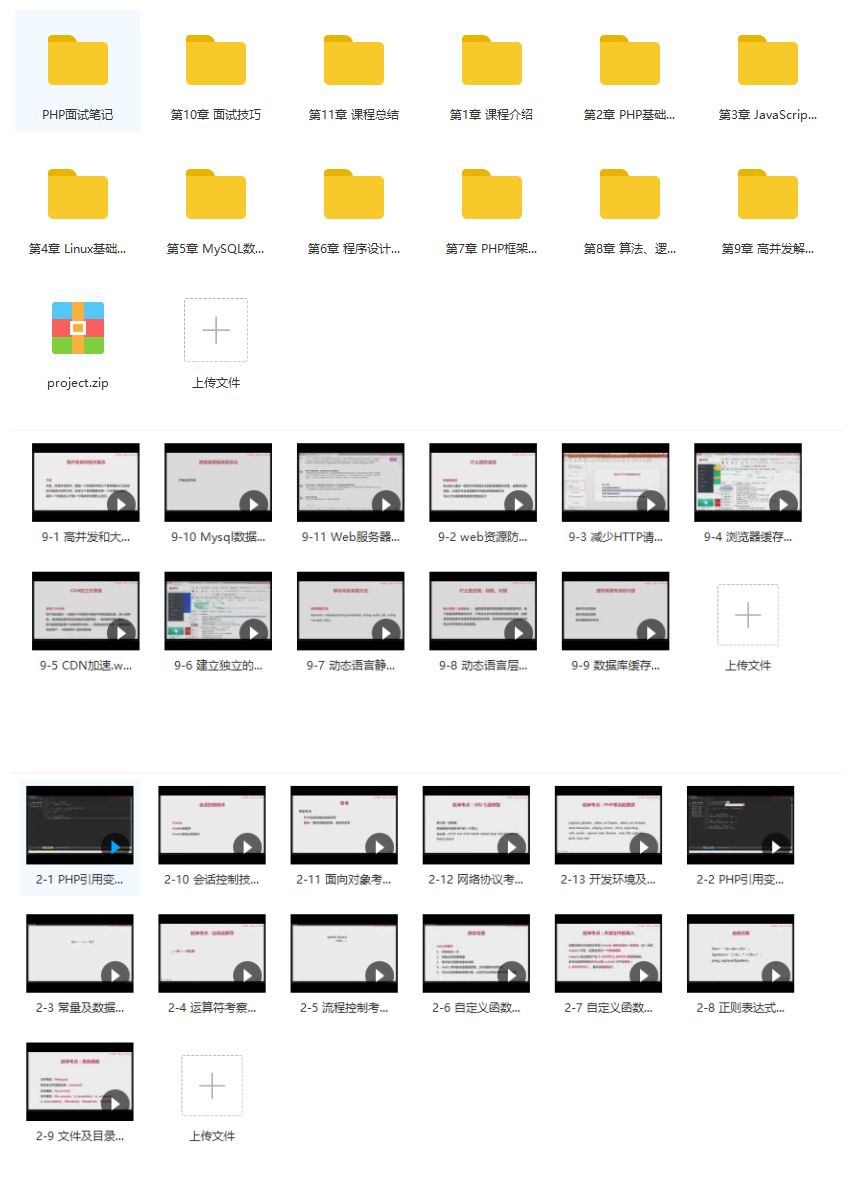Open the 第2章 PHP基础 folder
This screenshot has height=1199, width=854.
(x=630, y=60)
